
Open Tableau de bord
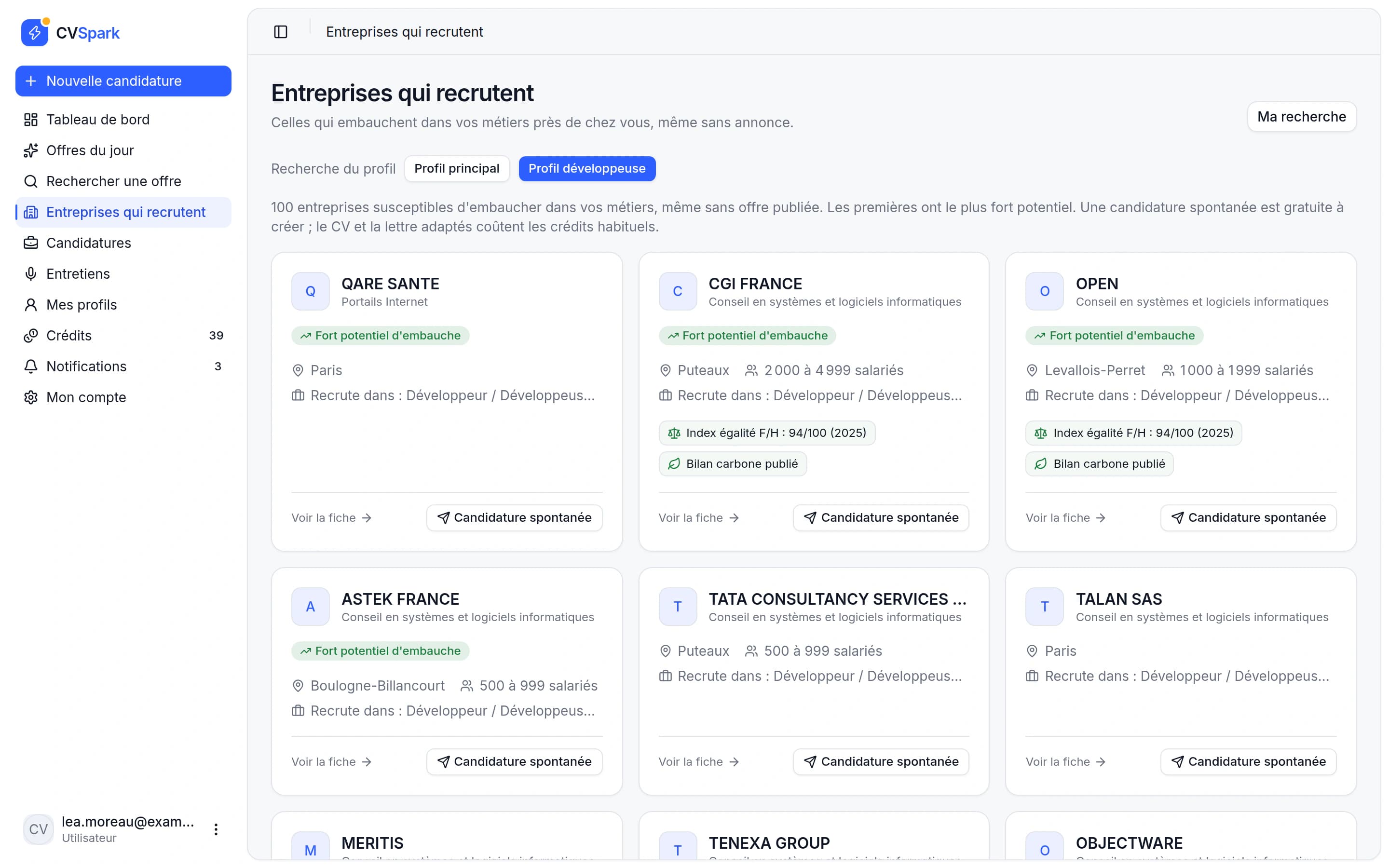click(x=123, y=120)
